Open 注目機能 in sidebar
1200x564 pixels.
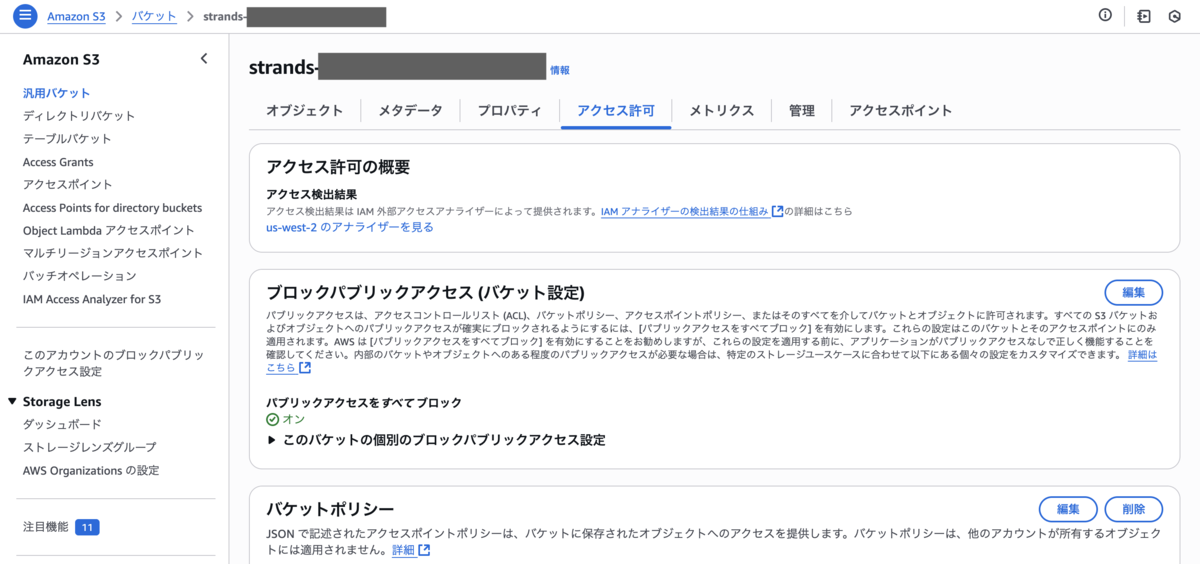pyautogui.click(x=46, y=527)
